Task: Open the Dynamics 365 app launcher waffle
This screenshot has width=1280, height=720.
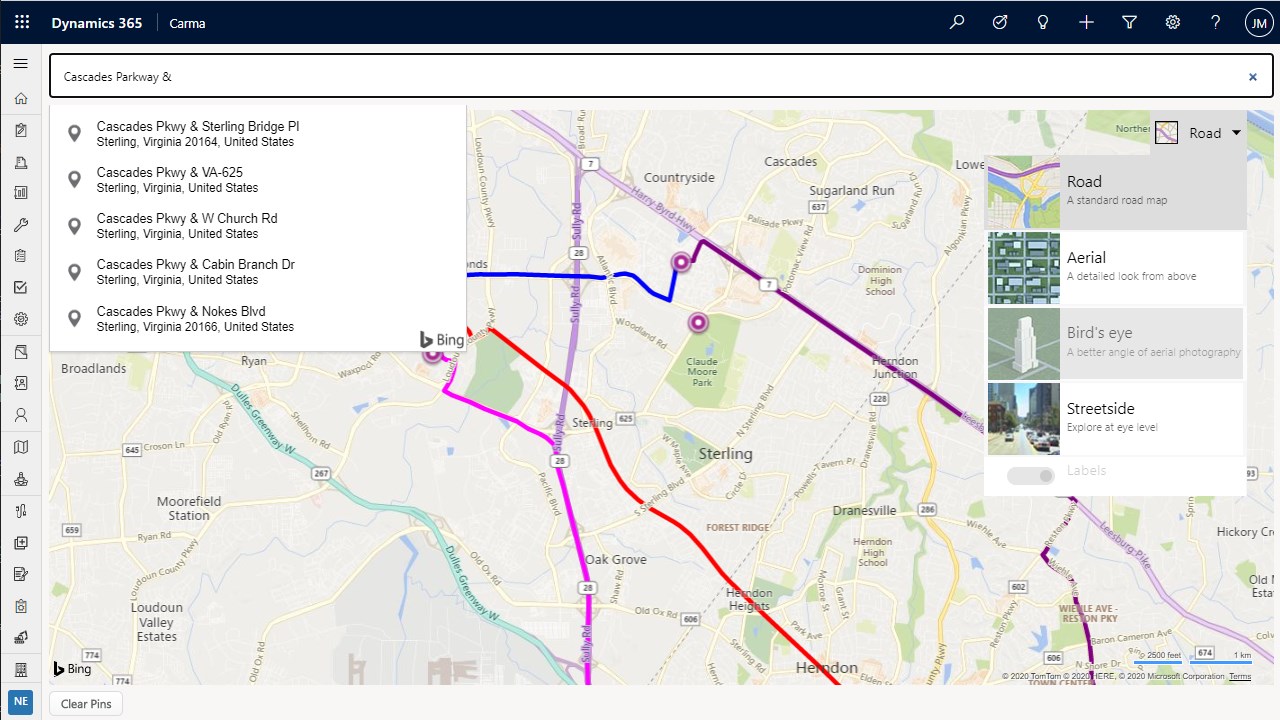Action: 22,22
